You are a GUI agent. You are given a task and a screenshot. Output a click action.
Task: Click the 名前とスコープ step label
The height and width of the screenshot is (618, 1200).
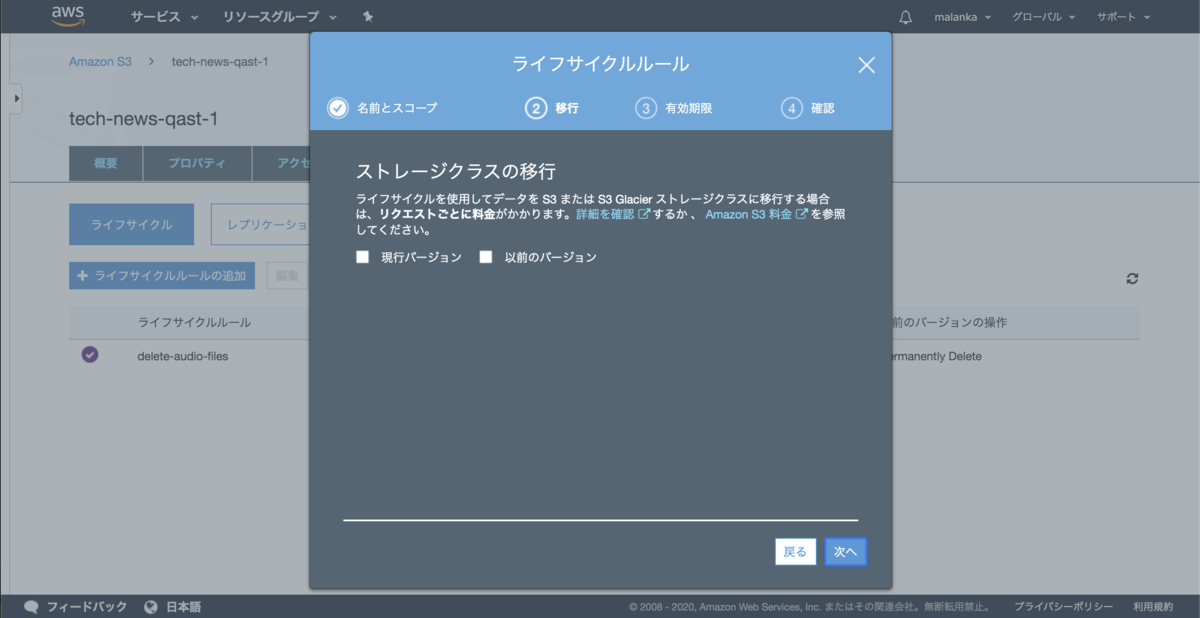(x=397, y=108)
